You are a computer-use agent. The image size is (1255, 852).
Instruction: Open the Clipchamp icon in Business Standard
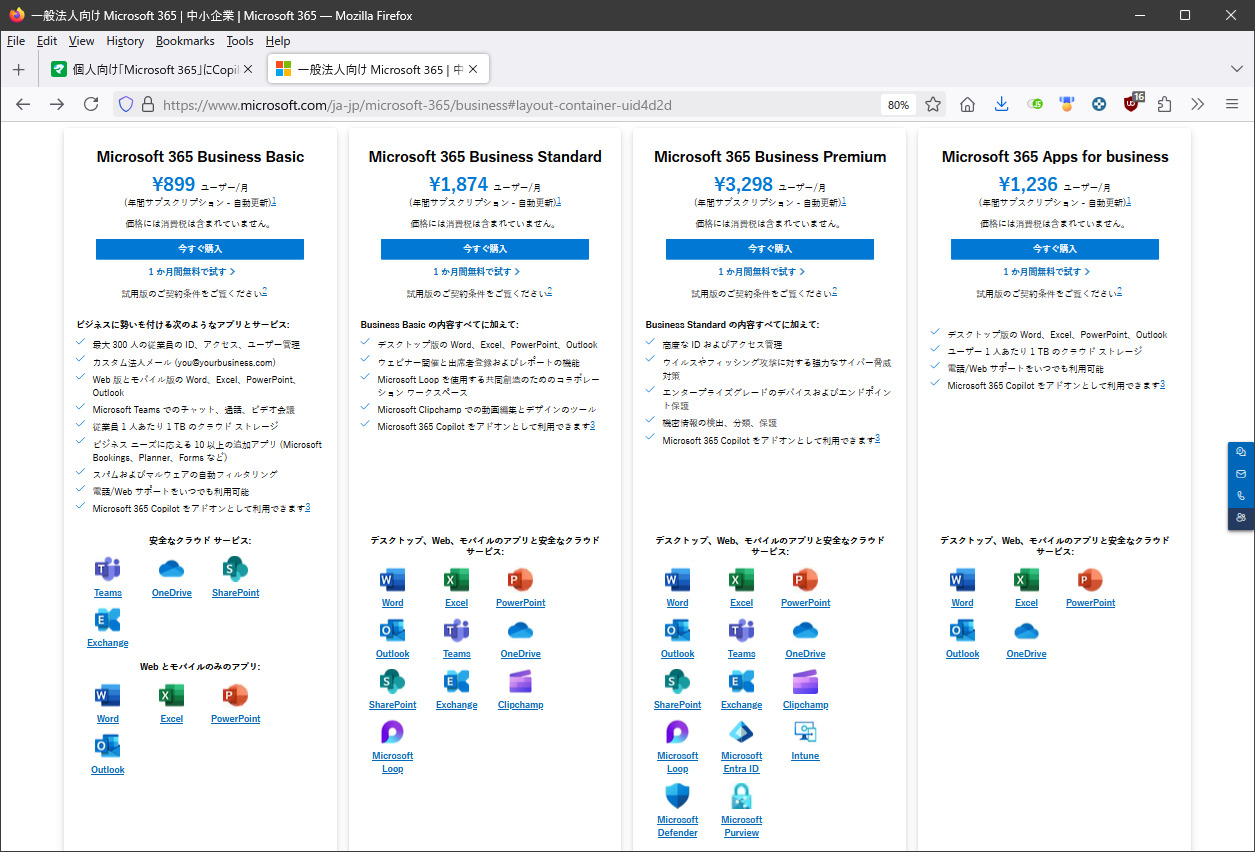tap(520, 682)
